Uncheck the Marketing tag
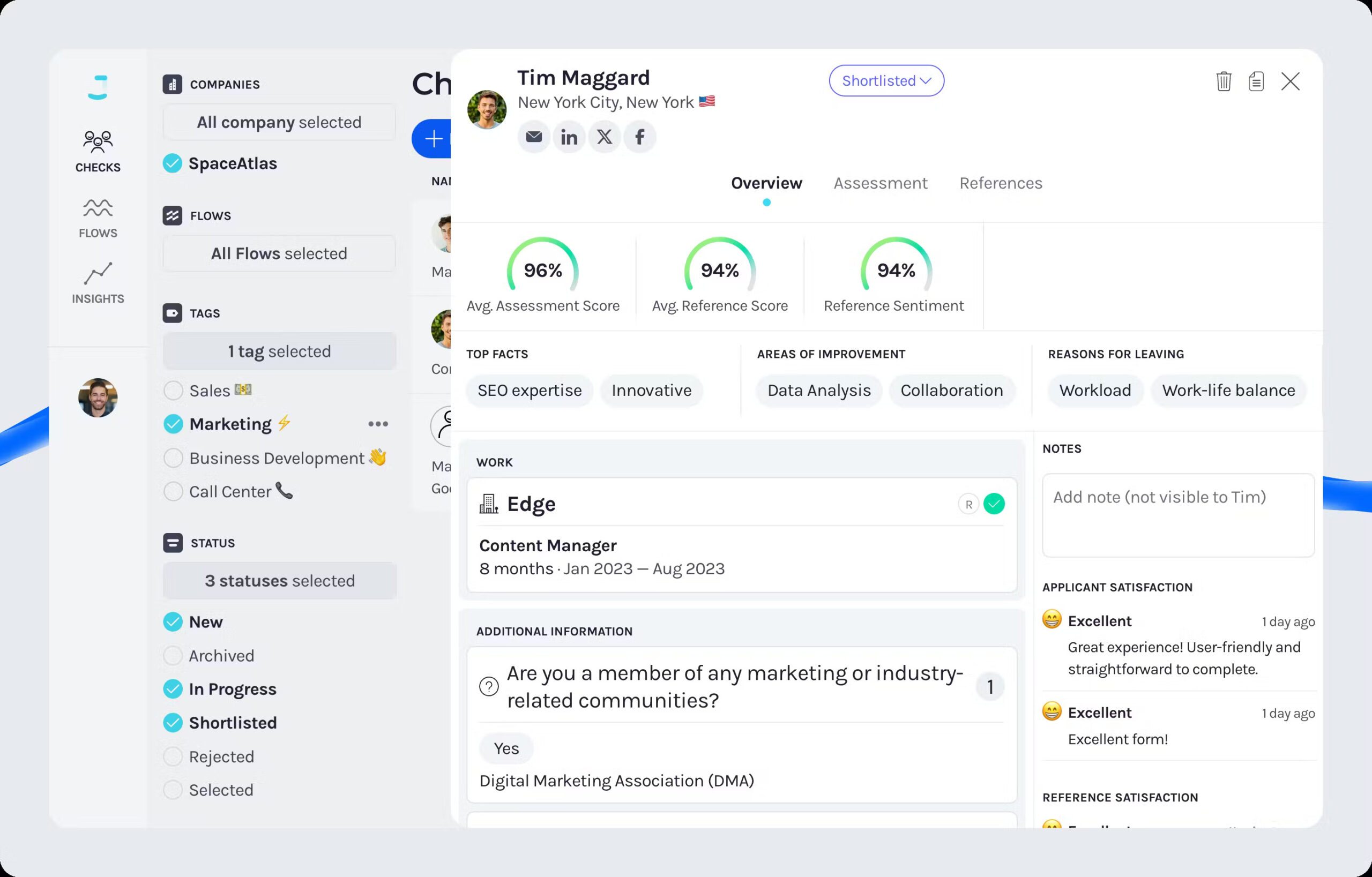The image size is (1372, 877). click(173, 424)
